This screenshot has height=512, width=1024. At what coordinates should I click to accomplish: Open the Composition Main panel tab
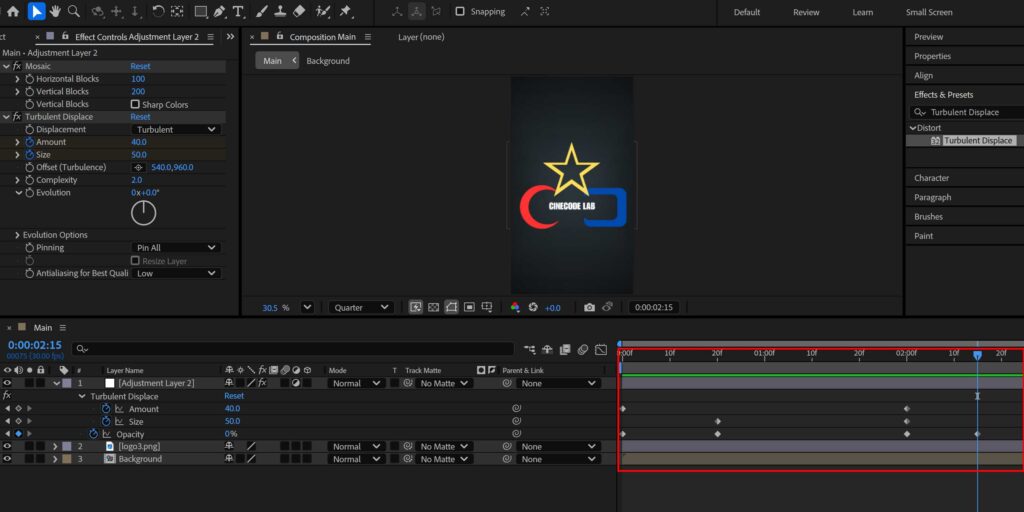323,37
